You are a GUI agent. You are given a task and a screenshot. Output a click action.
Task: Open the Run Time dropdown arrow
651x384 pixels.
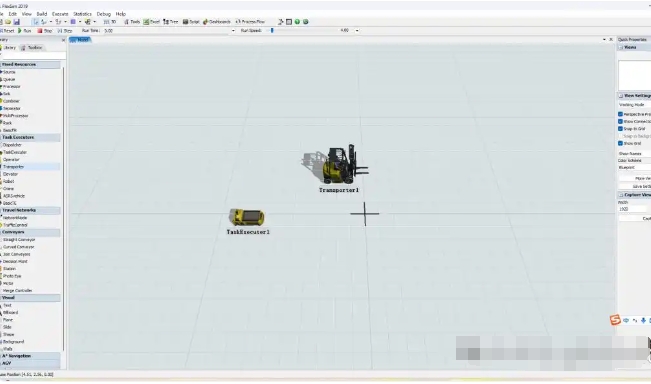[x=233, y=31]
